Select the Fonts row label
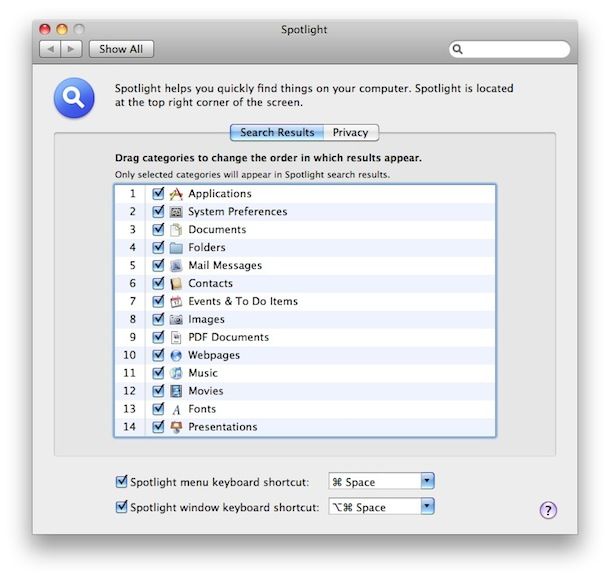Image resolution: width=610 pixels, height=579 pixels. click(202, 409)
